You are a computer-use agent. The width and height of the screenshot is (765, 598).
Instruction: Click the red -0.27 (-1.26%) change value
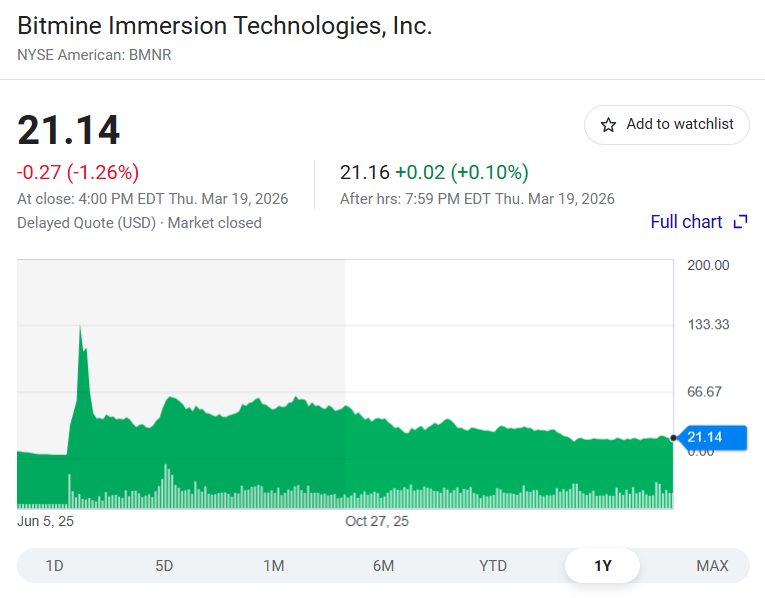(x=78, y=172)
